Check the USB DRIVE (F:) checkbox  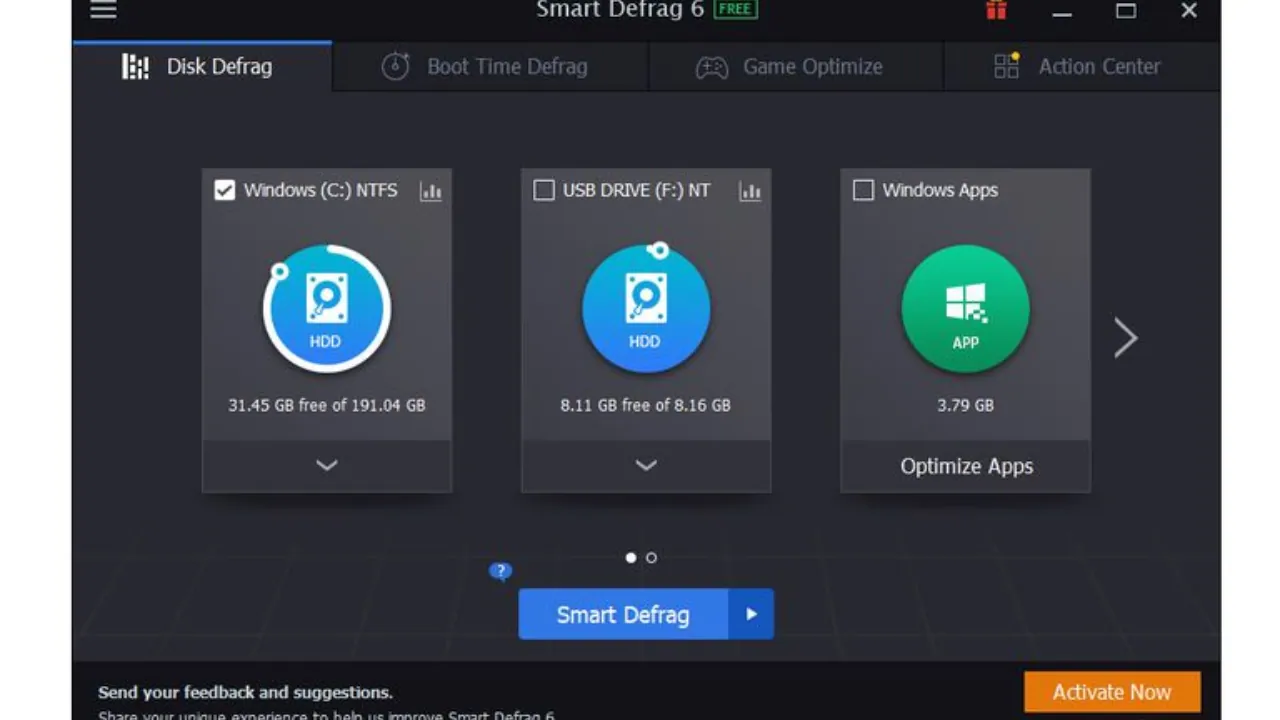pyautogui.click(x=544, y=190)
